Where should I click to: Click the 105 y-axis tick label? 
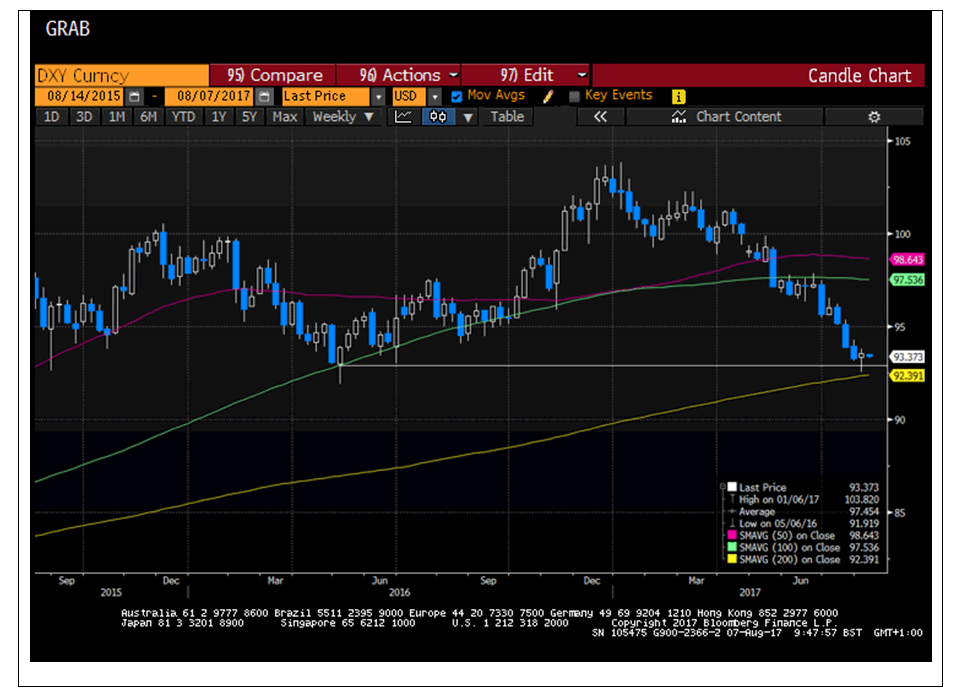click(x=903, y=141)
